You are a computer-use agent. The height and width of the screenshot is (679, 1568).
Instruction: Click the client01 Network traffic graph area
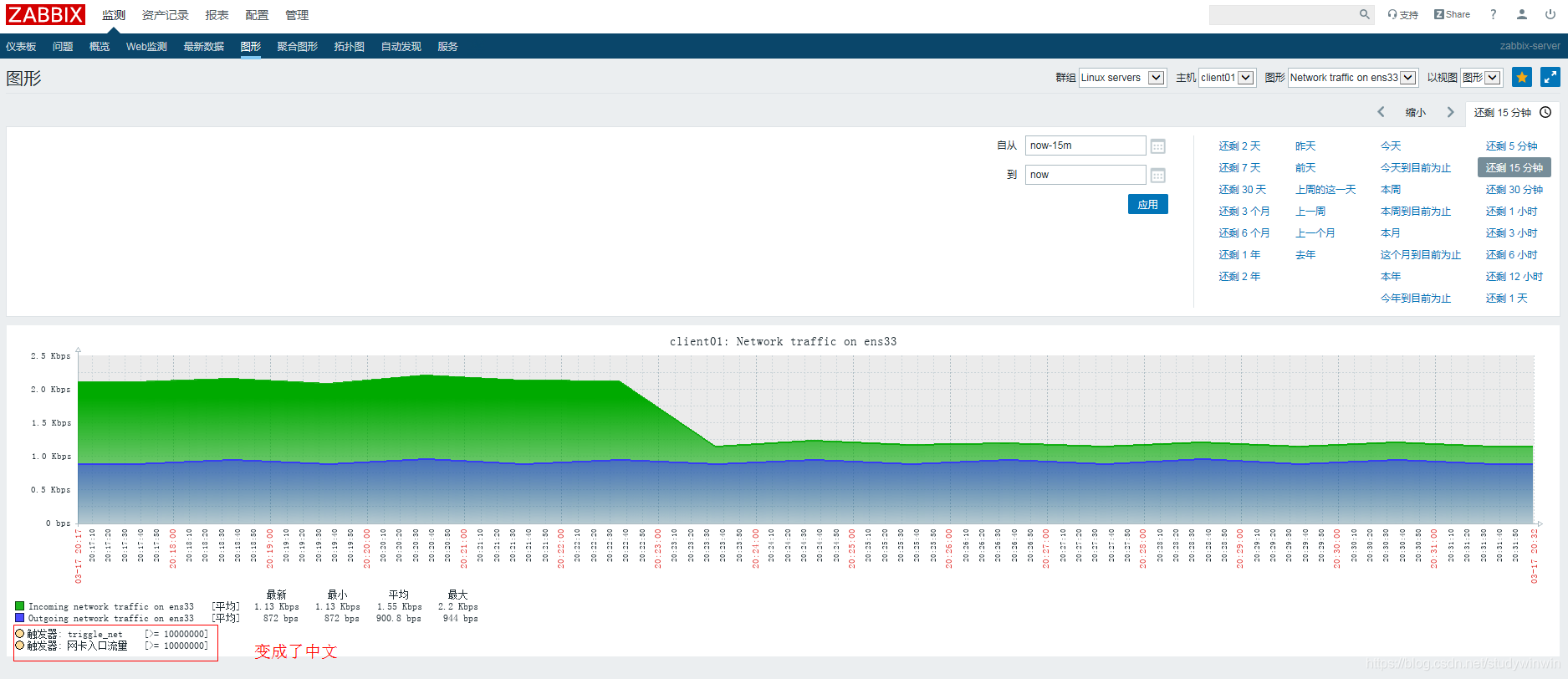tap(805, 440)
